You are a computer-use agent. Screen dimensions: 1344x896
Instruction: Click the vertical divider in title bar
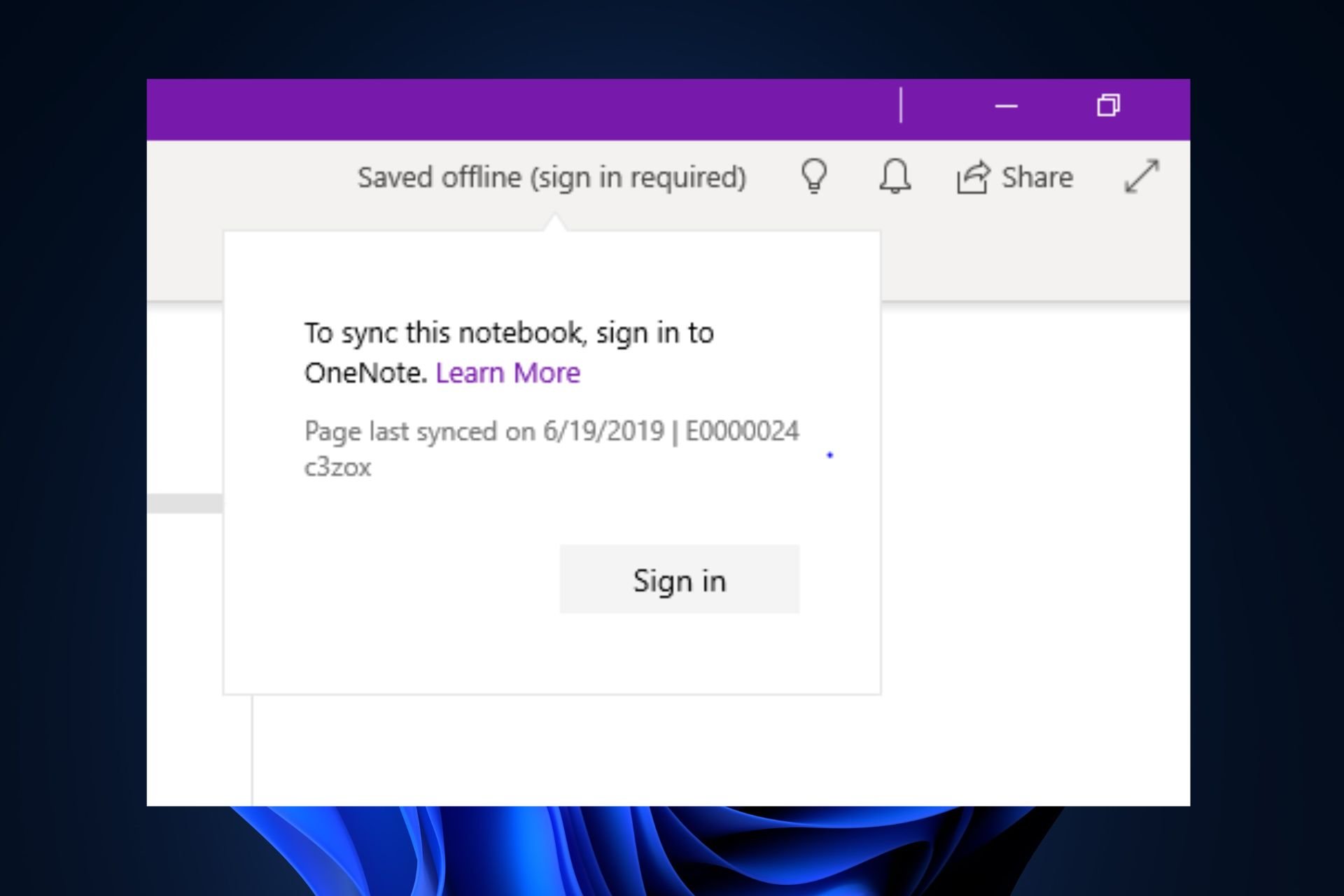coord(901,106)
